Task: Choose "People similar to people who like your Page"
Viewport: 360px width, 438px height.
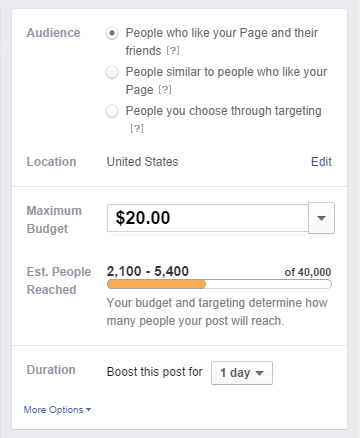Action: [112, 72]
